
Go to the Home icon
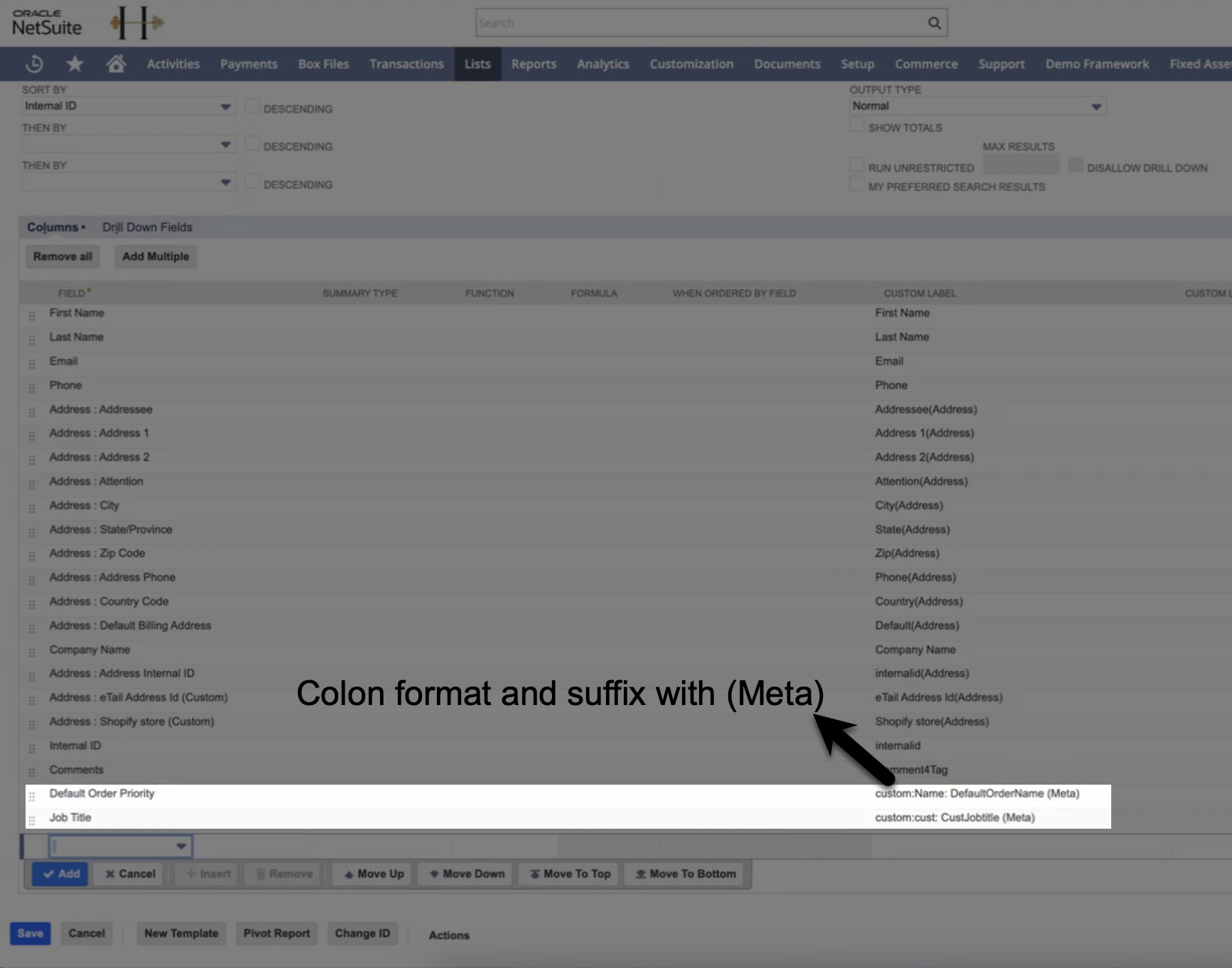click(x=116, y=64)
